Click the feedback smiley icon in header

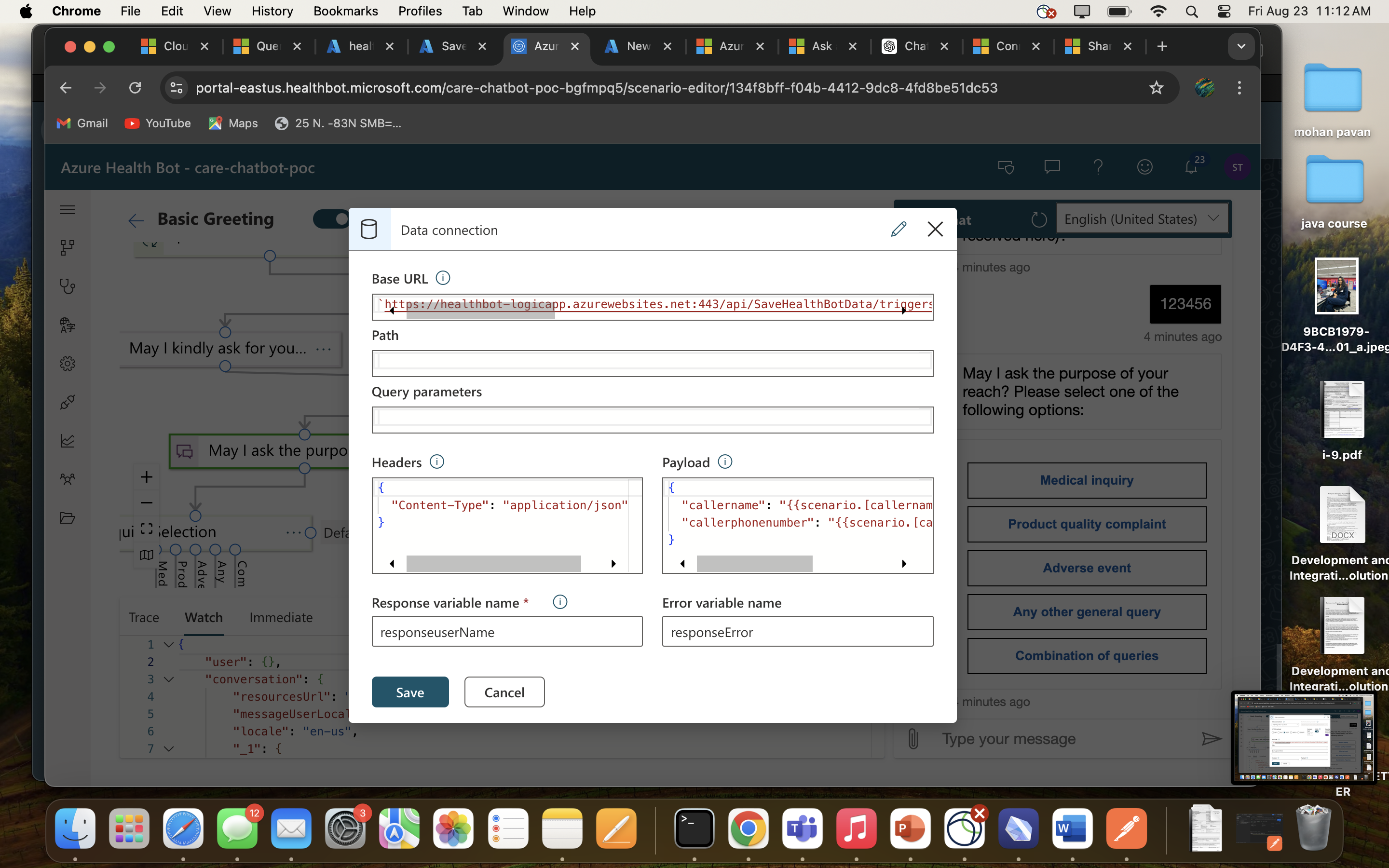click(1144, 167)
